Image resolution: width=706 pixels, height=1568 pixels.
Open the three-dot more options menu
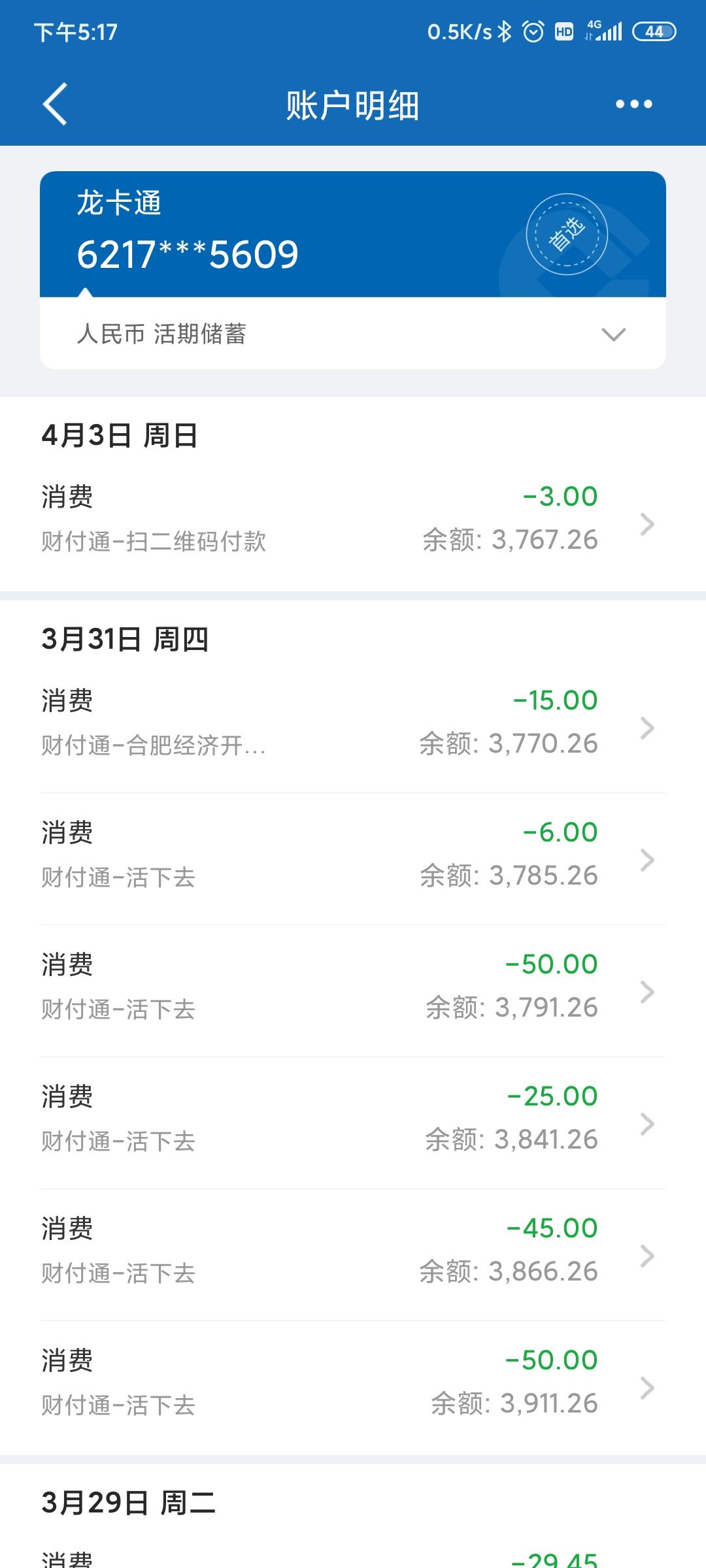pyautogui.click(x=633, y=104)
